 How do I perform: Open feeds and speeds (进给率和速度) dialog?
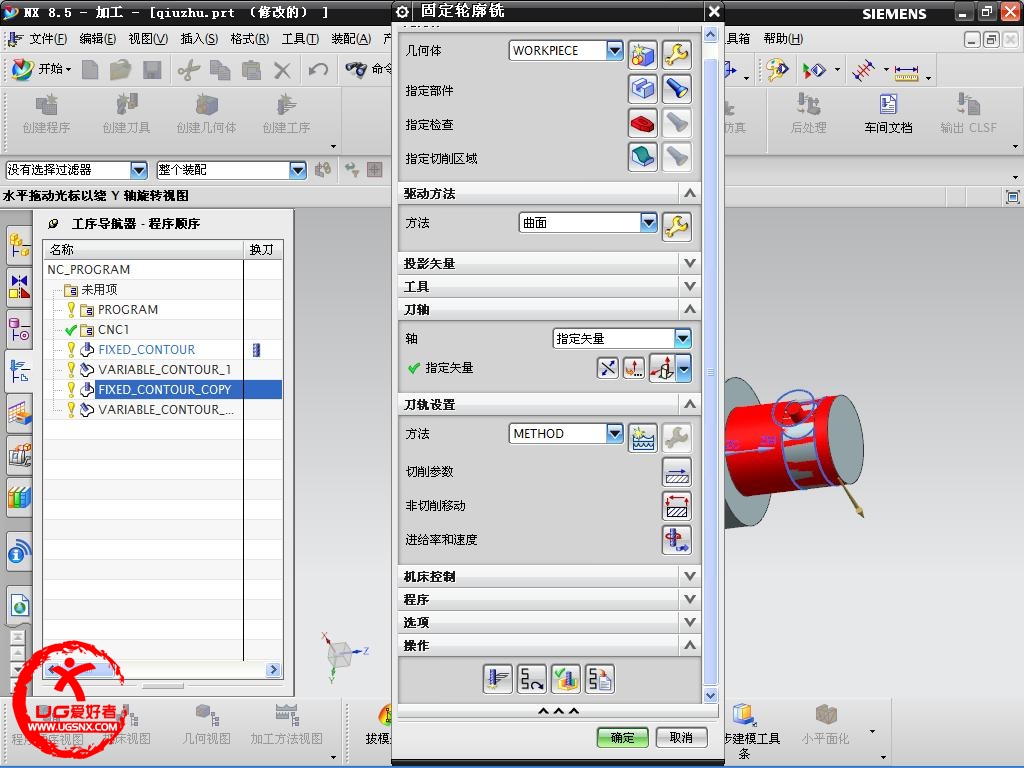pos(677,540)
